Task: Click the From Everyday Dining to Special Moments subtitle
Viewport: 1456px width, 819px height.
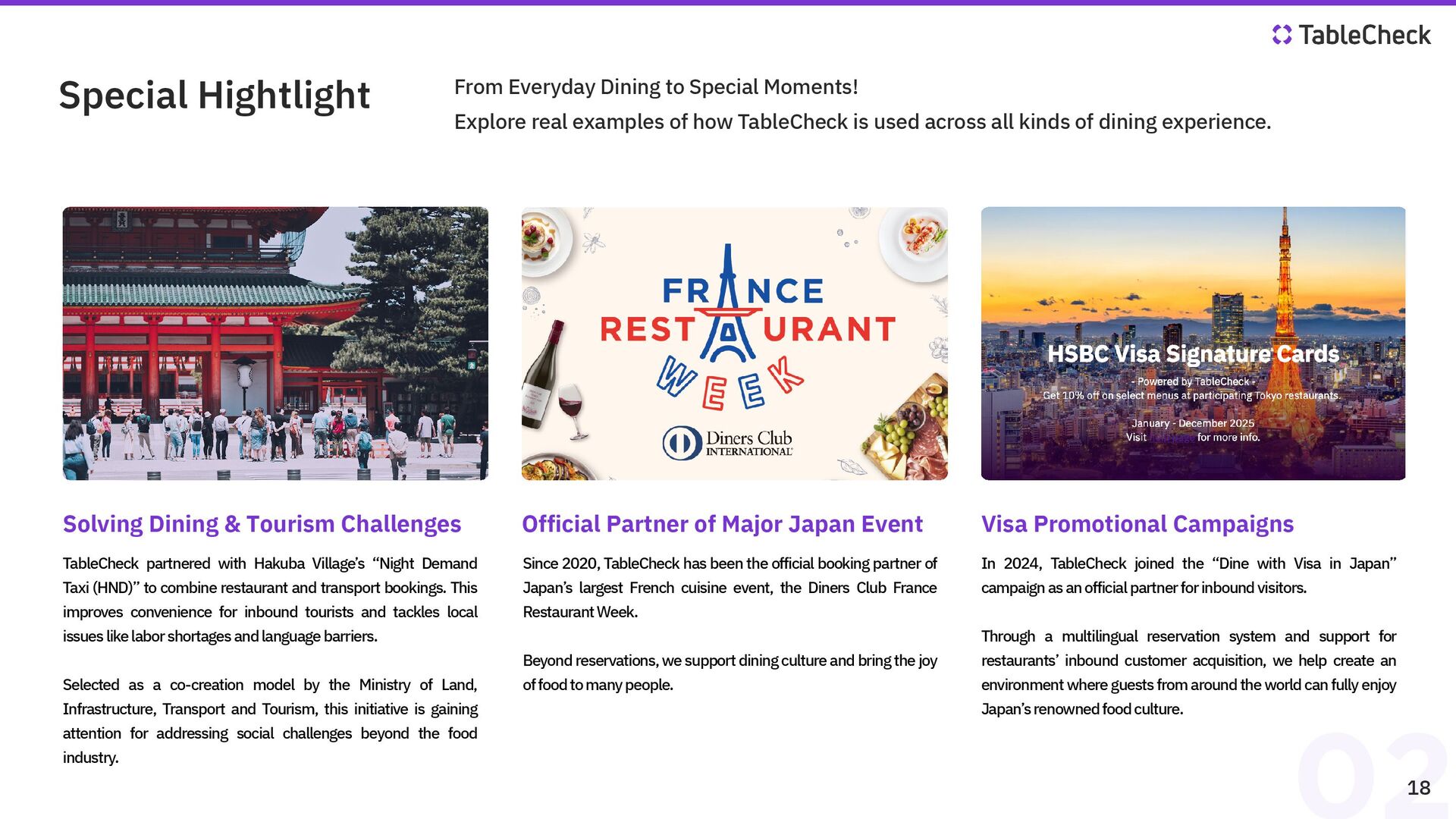Action: pyautogui.click(x=656, y=87)
